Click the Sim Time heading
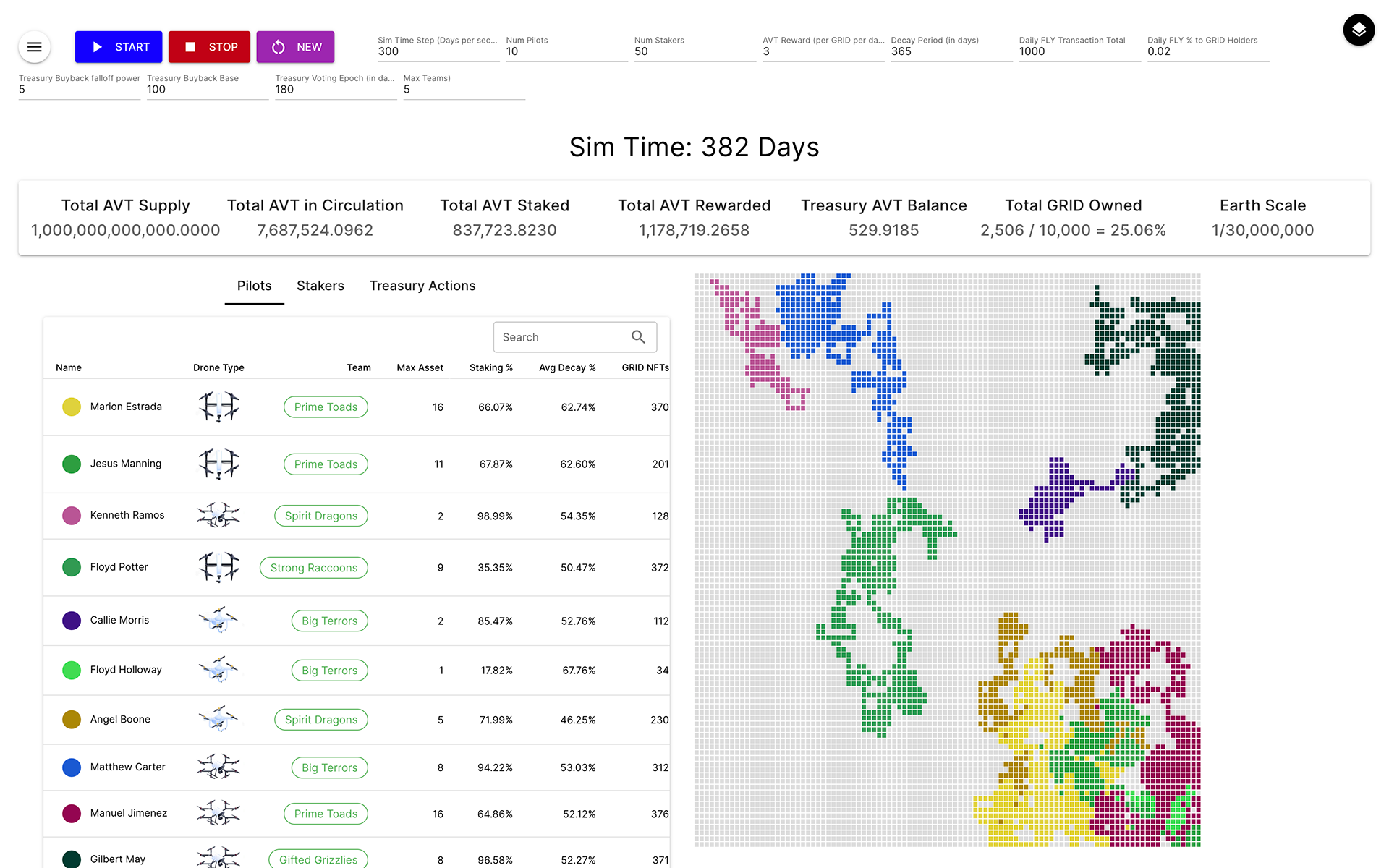This screenshot has width=1389, height=868. pyautogui.click(x=694, y=147)
